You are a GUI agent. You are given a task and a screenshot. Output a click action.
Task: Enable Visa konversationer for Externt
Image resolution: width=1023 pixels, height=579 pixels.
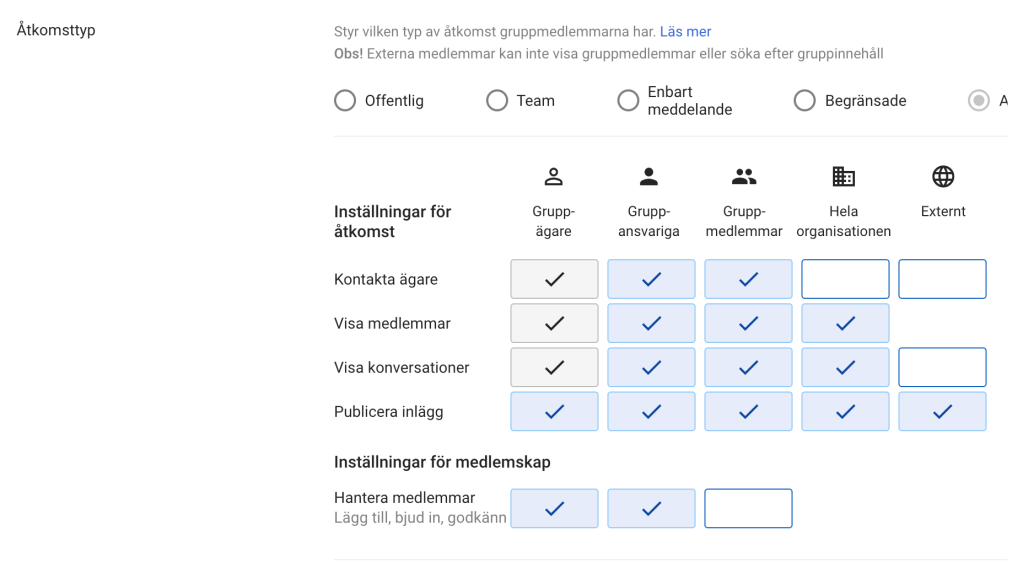tap(942, 367)
